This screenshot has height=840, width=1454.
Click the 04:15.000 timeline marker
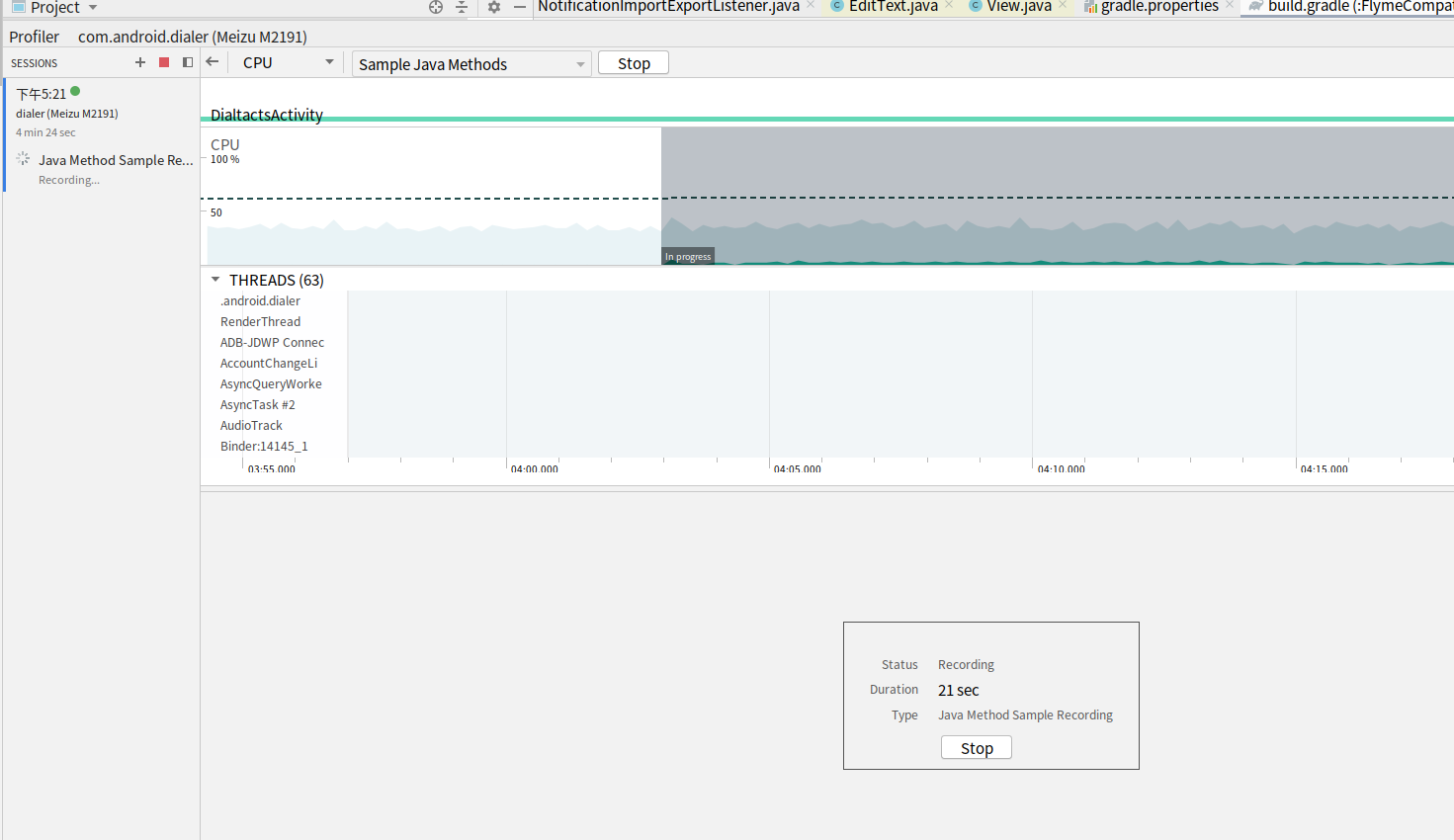tap(1324, 468)
